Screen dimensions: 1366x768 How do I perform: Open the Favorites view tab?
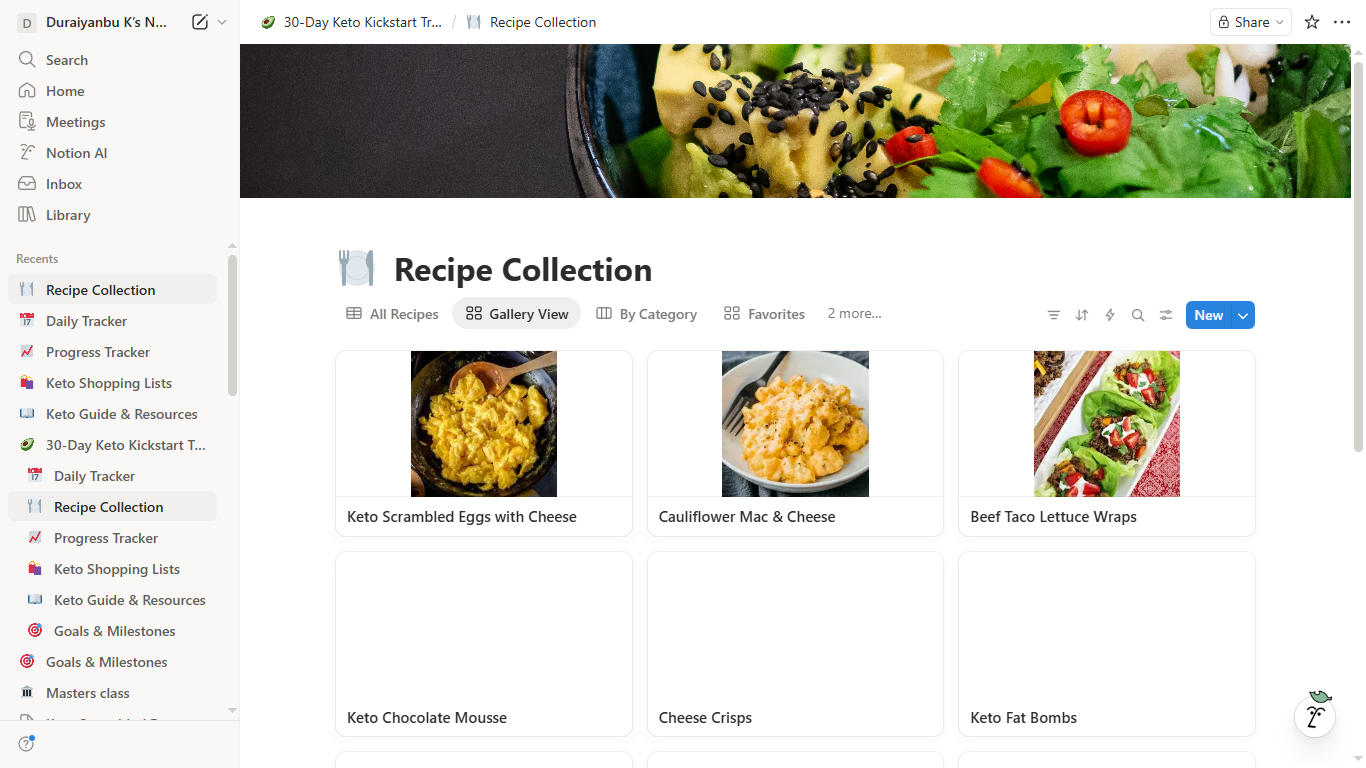click(764, 314)
